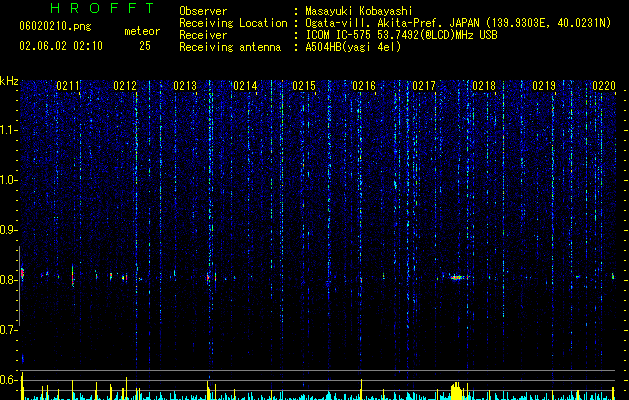Click the 0.9 kHz axis label

pyautogui.click(x=9, y=230)
